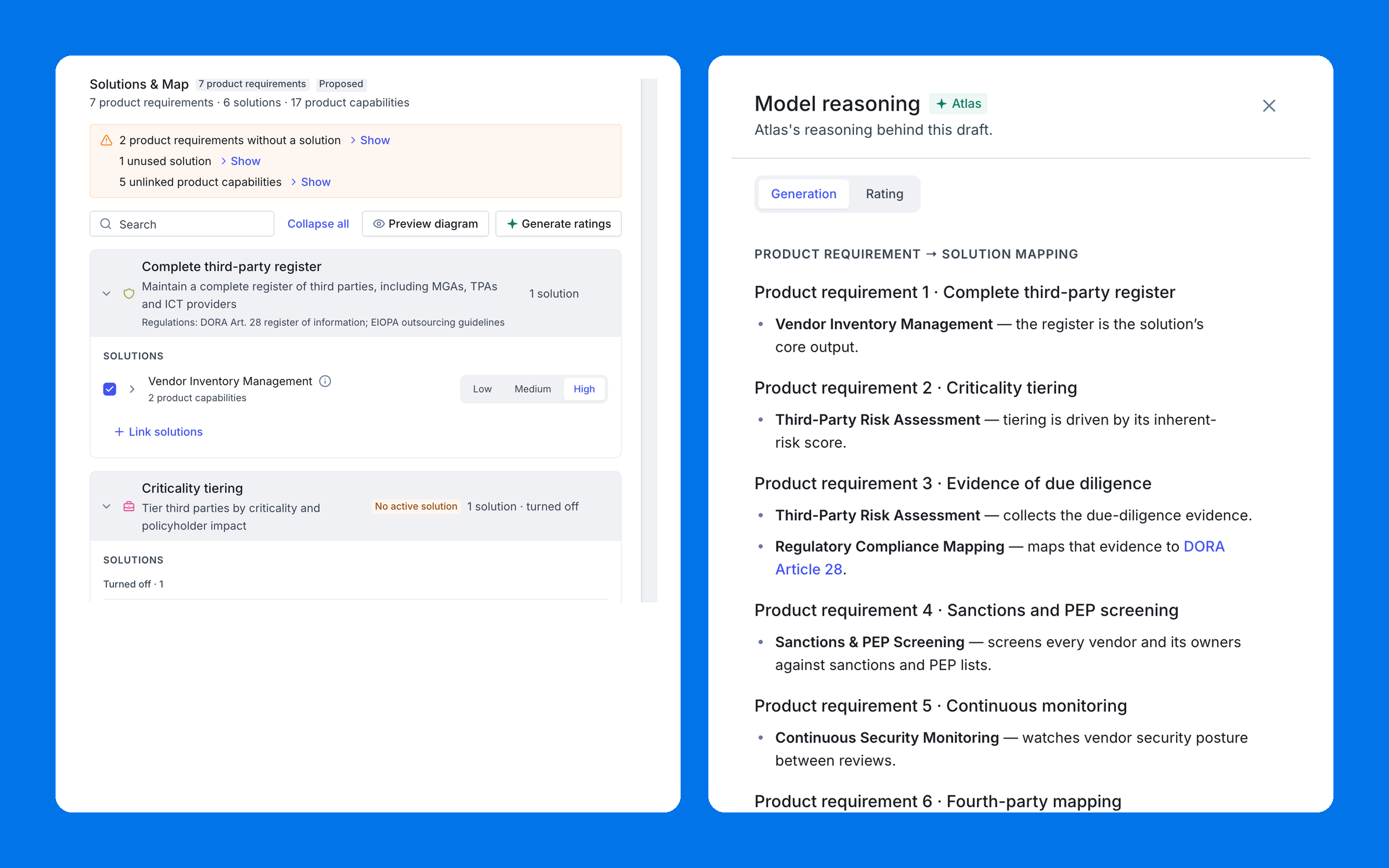Show the unused solution

(240, 161)
